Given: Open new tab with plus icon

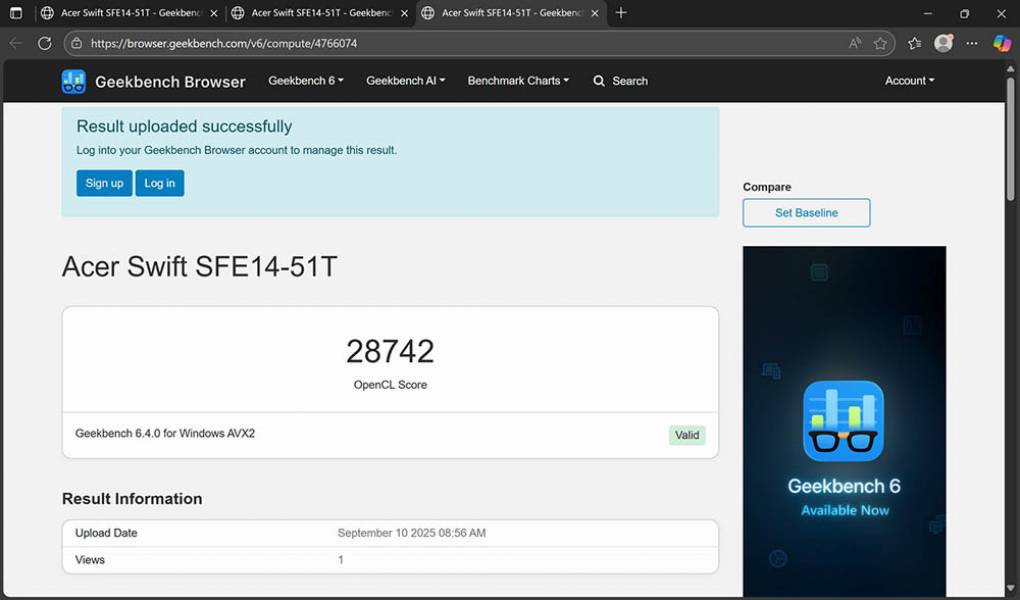Looking at the screenshot, I should (x=621, y=13).
